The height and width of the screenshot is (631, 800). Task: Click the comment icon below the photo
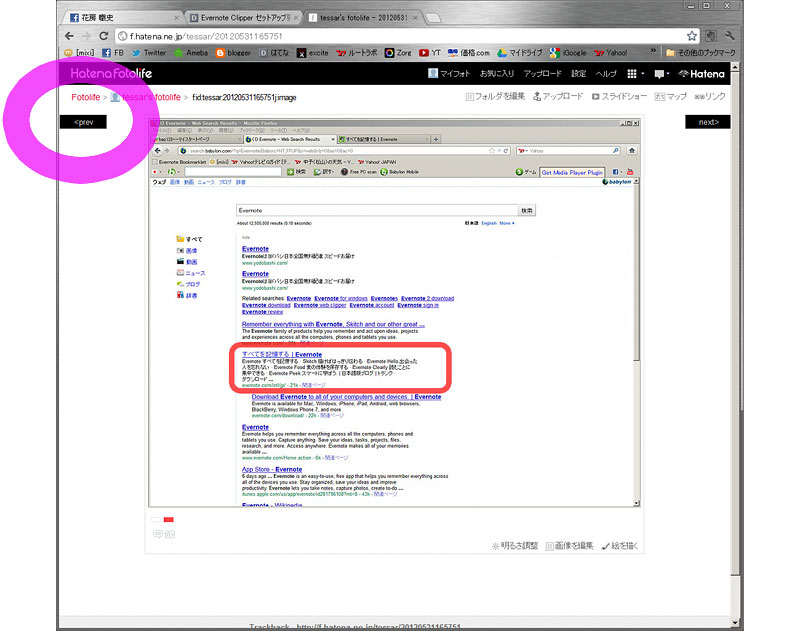[x=158, y=534]
